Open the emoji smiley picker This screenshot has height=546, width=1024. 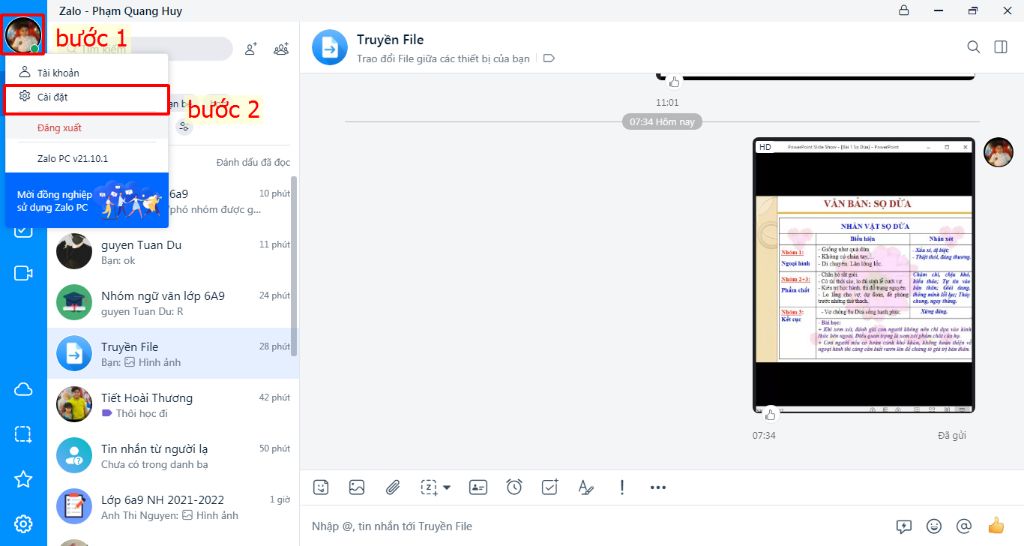pyautogui.click(x=935, y=526)
